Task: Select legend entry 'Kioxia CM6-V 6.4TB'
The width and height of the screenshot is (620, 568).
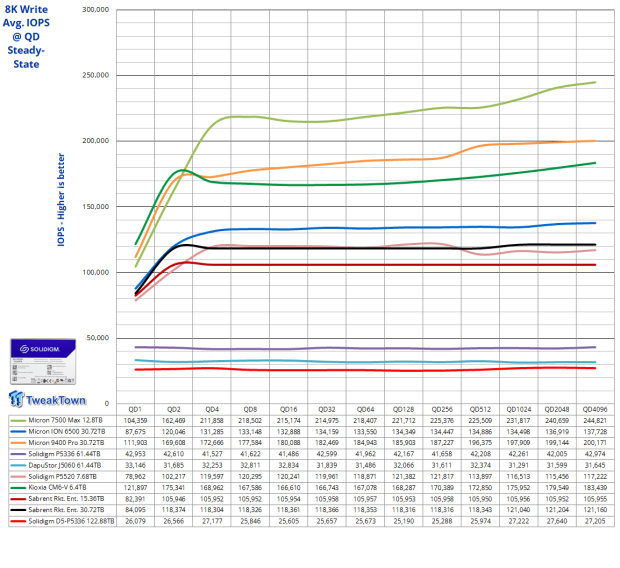Action: 57,487
